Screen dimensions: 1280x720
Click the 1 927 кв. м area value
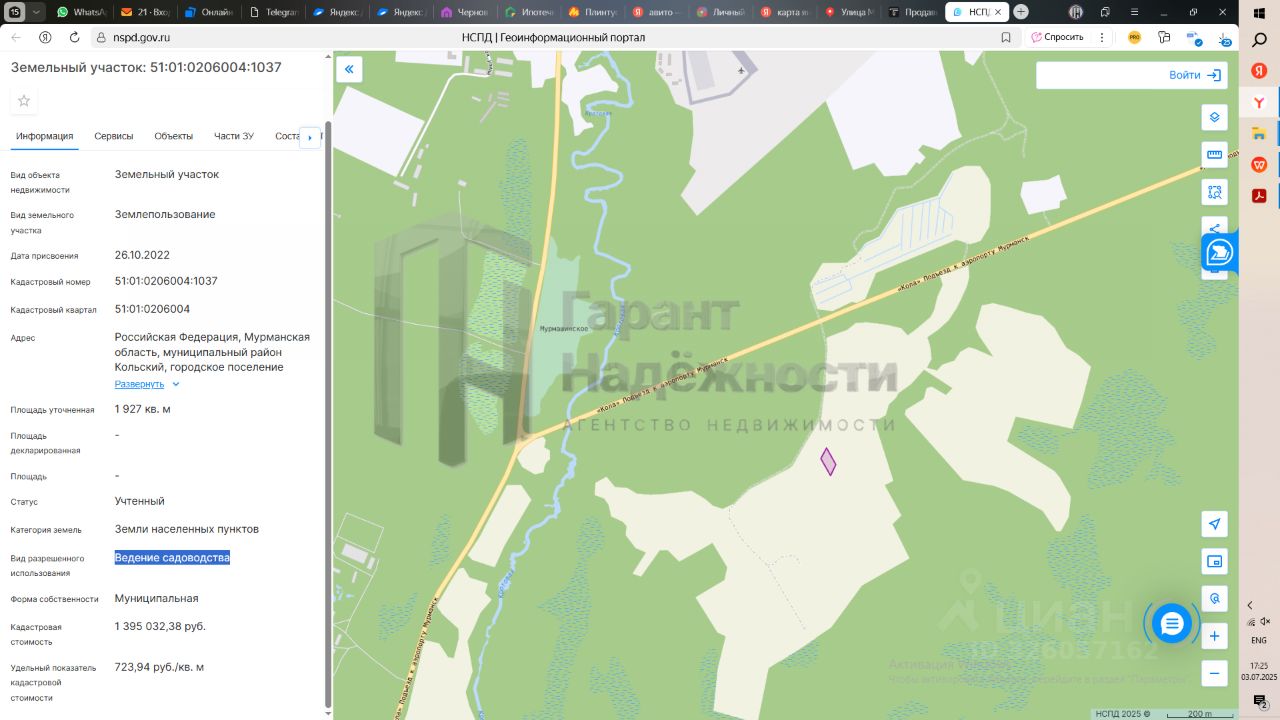(143, 409)
